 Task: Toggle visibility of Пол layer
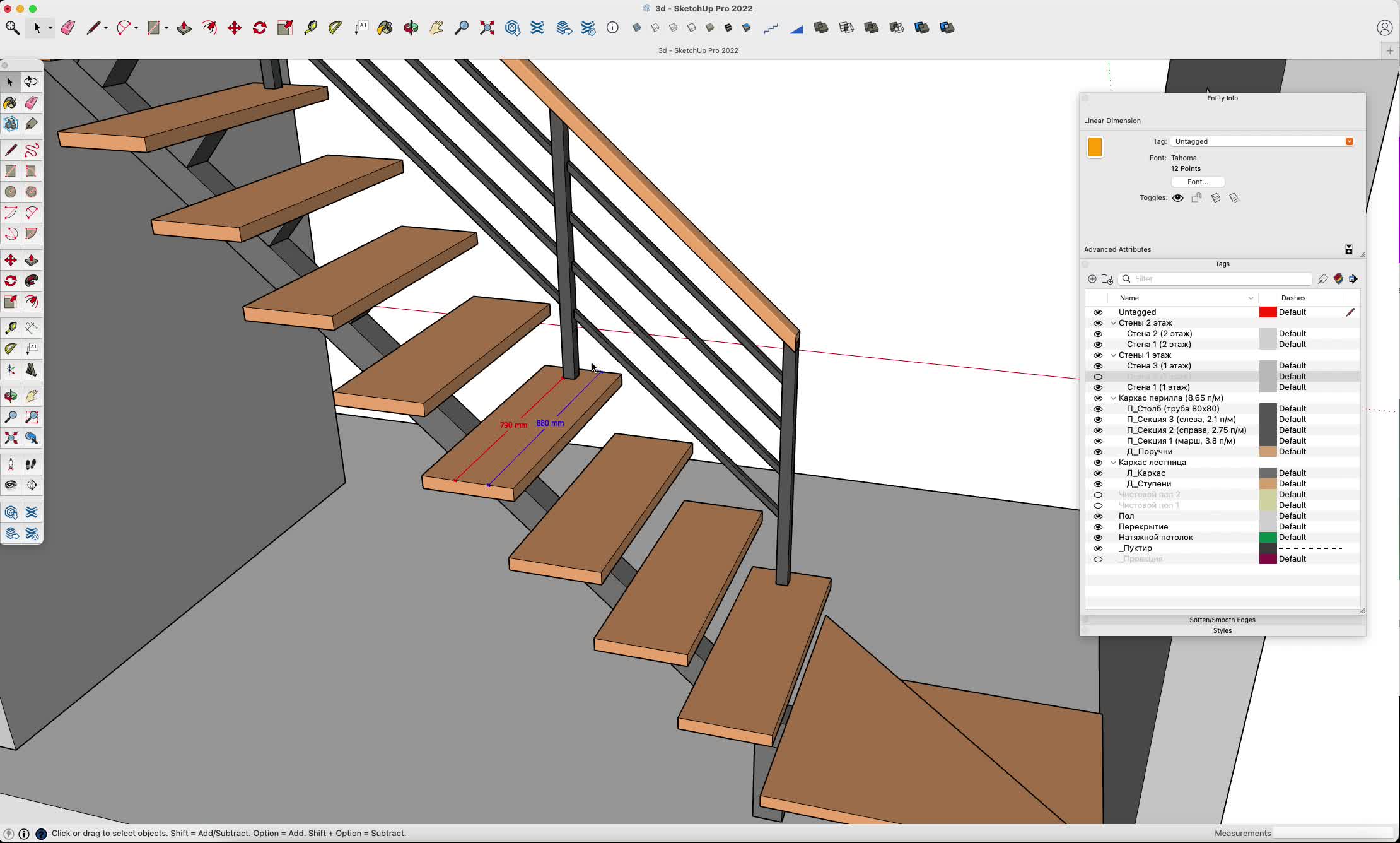click(1097, 516)
